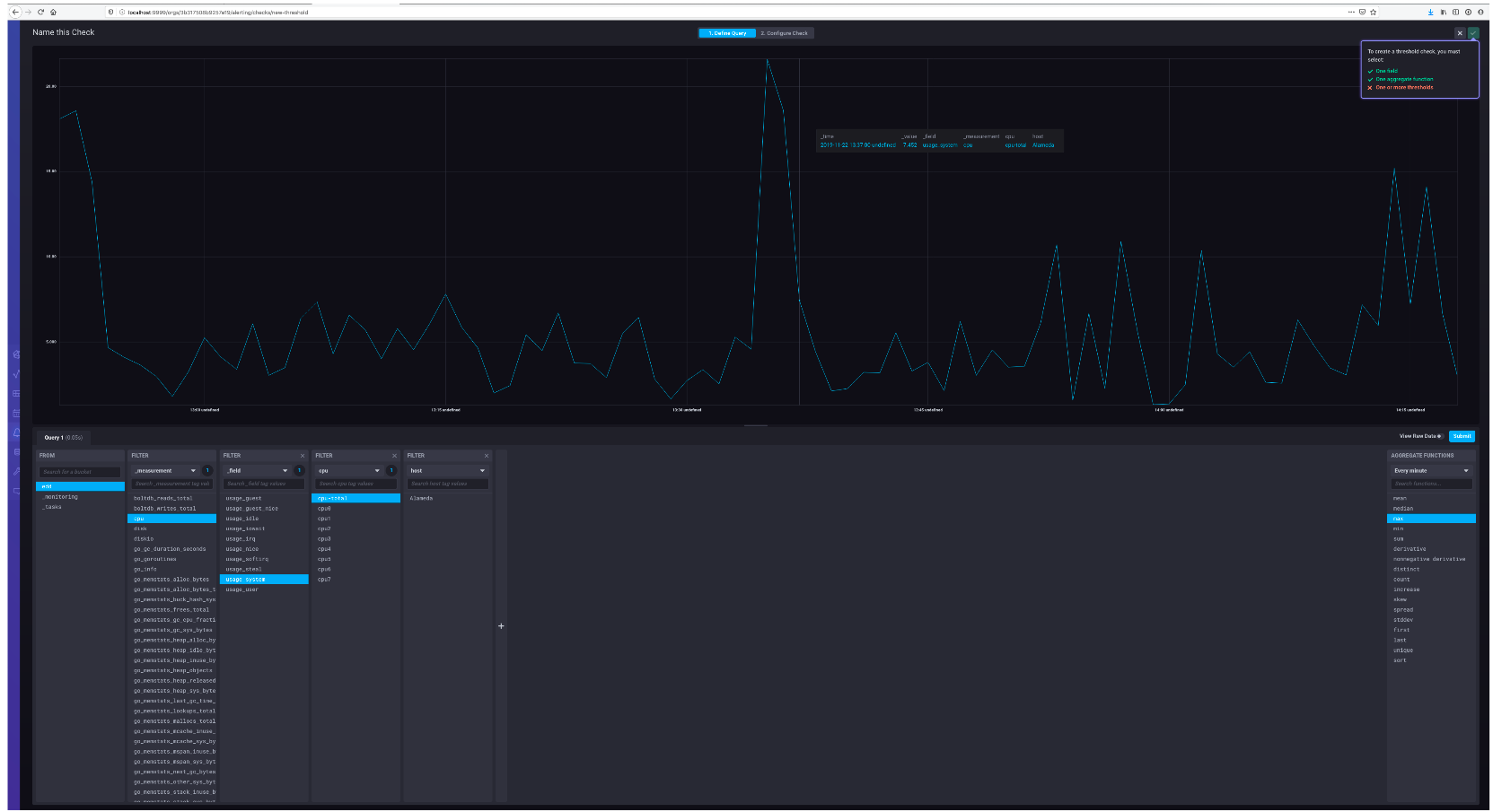Open the tasks calendar icon in the sidebar
1493x812 pixels.
(x=16, y=413)
